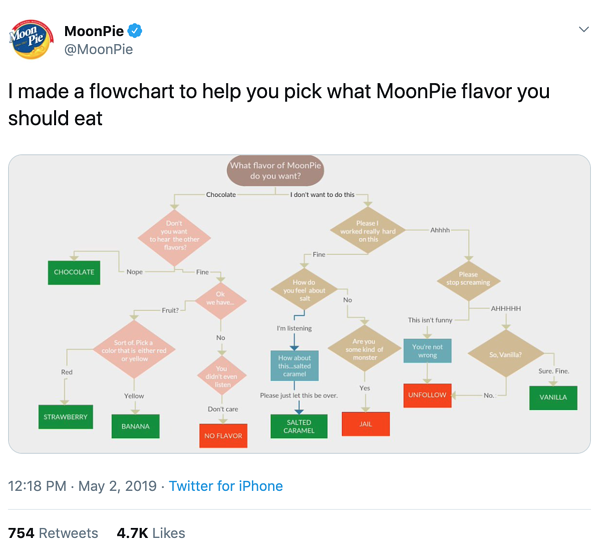Click the 'What flavor of MoonPie' start node
The height and width of the screenshot is (556, 599).
pos(275,170)
